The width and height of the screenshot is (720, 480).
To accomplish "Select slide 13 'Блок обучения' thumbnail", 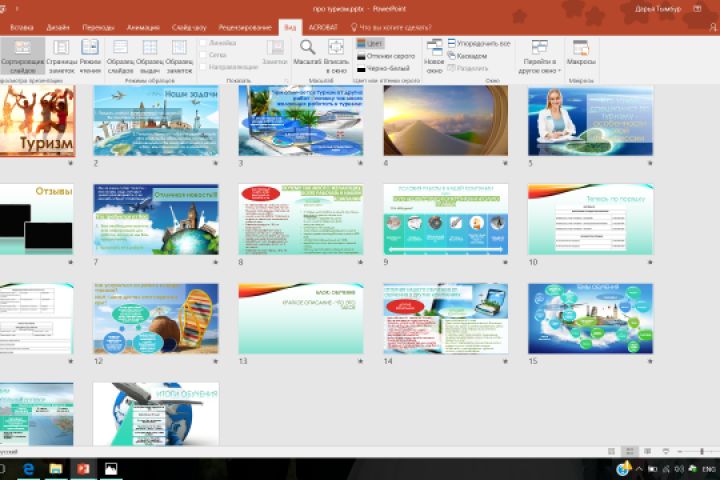I will 301,318.
